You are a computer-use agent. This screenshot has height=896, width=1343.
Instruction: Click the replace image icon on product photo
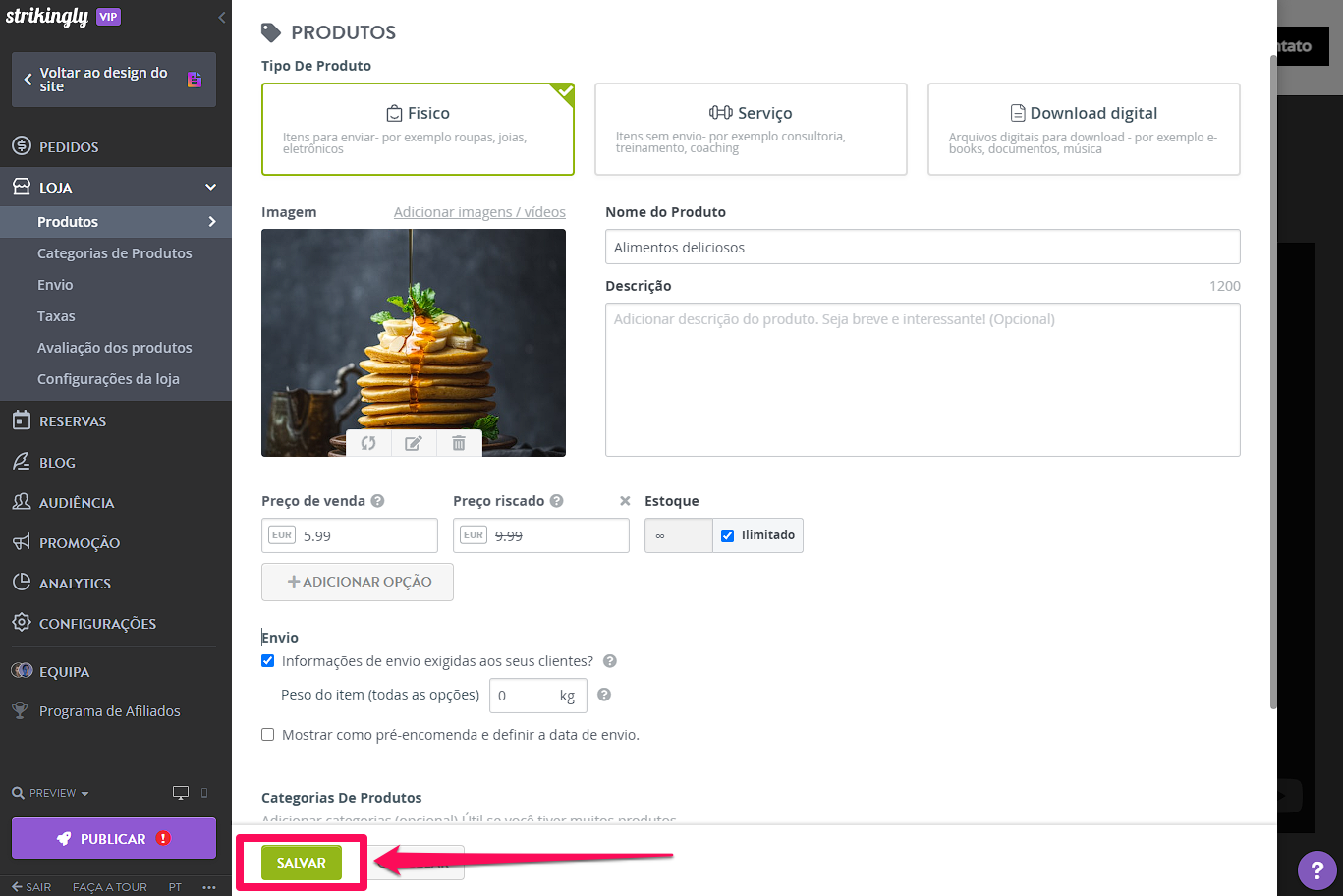[x=368, y=443]
